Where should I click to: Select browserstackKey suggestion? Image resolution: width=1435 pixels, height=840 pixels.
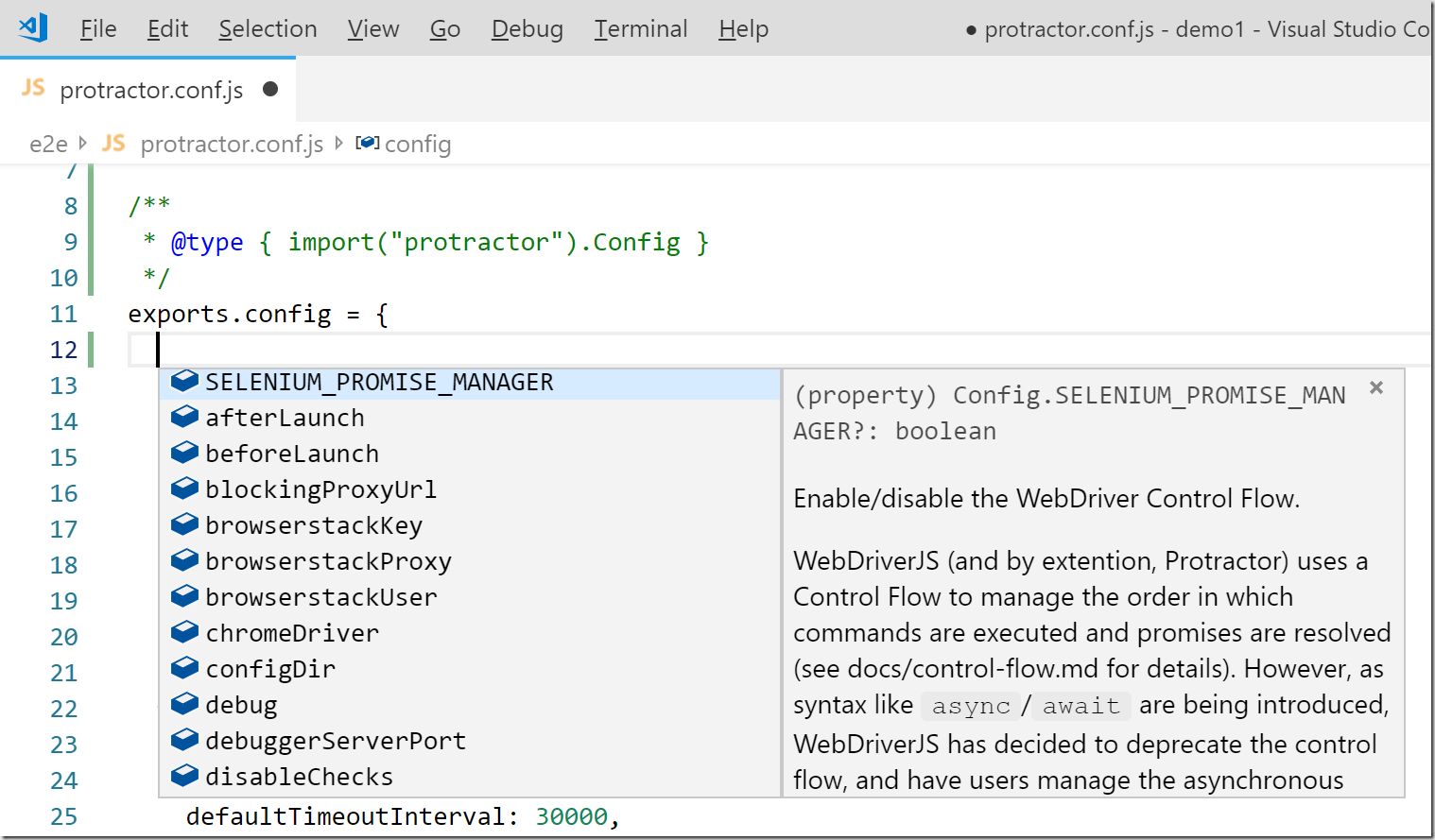tap(470, 525)
